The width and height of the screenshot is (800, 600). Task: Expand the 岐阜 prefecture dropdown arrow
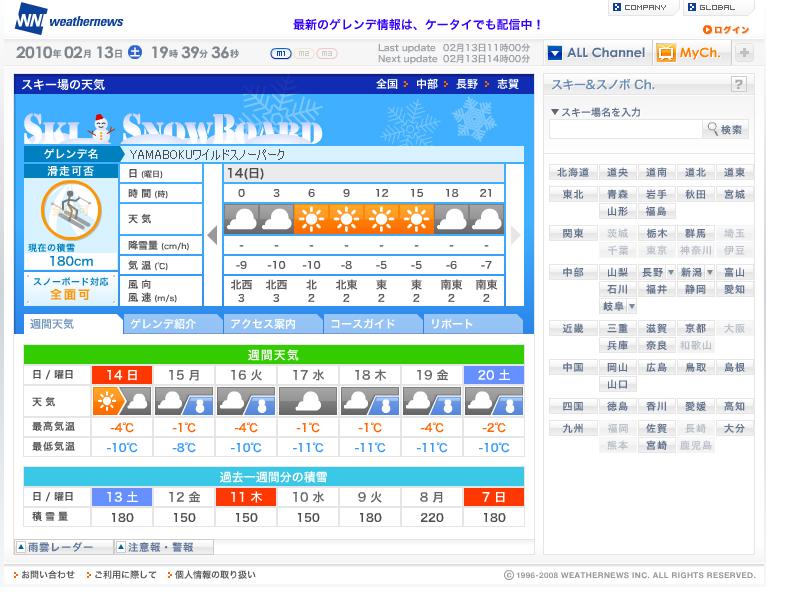click(x=632, y=306)
